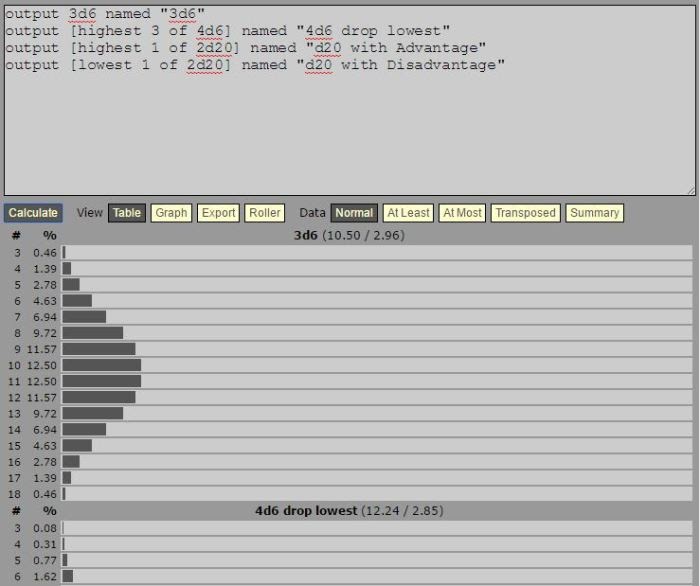Click the 6.94 value for 3d6 result 7
The height and width of the screenshot is (586, 700).
(45, 317)
